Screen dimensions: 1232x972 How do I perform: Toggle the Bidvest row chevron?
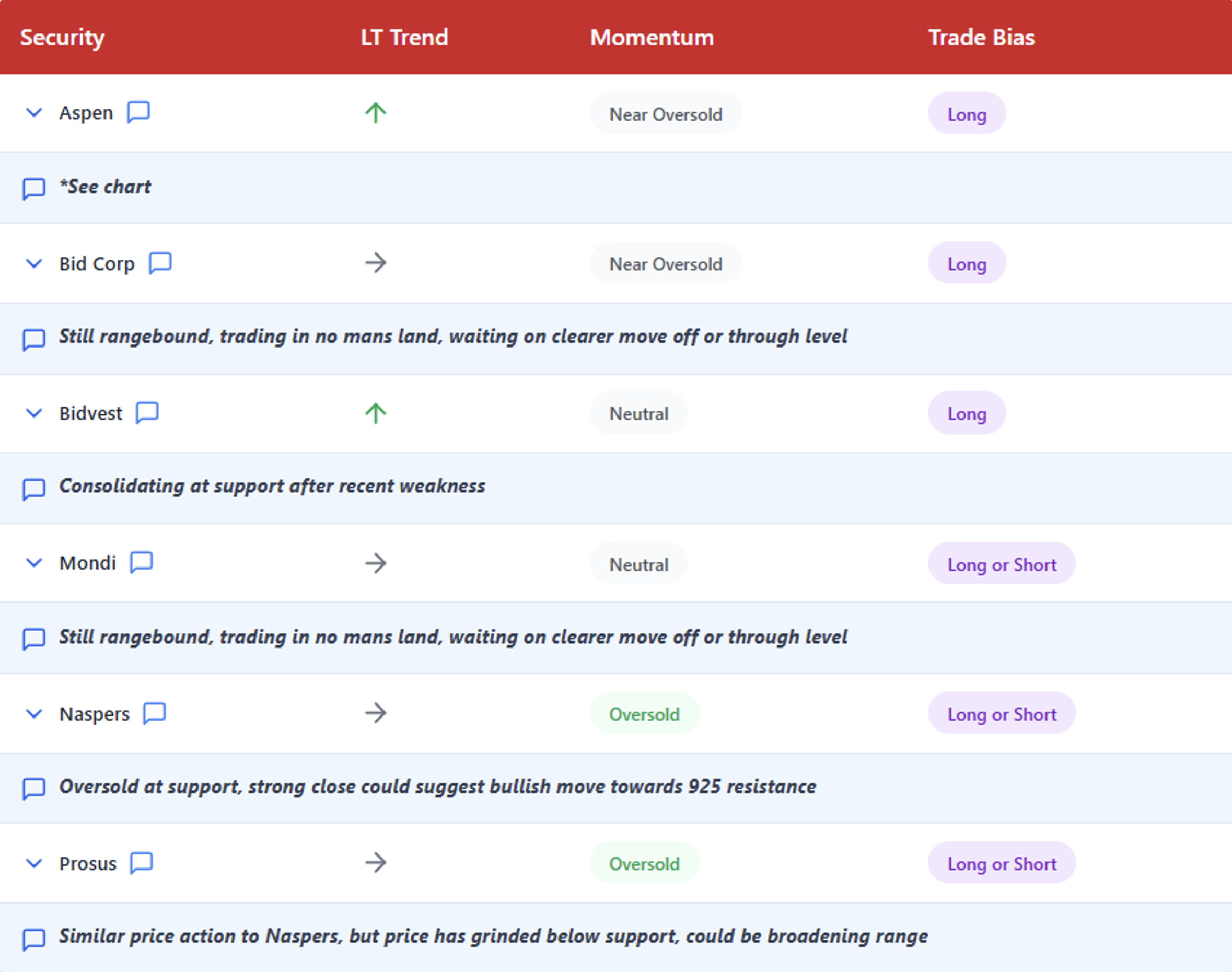(x=34, y=413)
